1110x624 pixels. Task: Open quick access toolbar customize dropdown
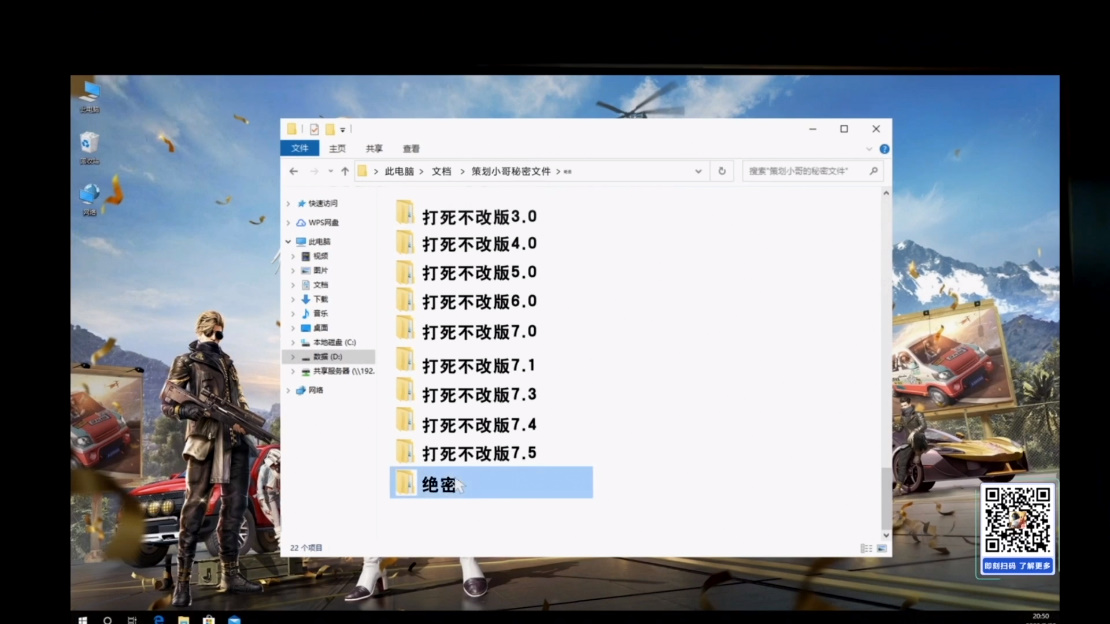[343, 130]
